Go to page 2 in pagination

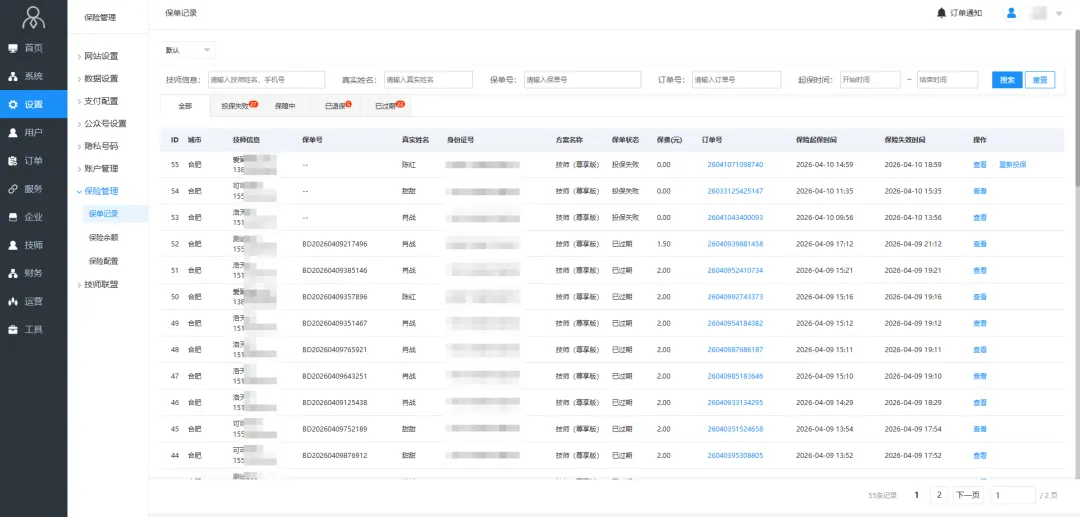click(x=938, y=495)
